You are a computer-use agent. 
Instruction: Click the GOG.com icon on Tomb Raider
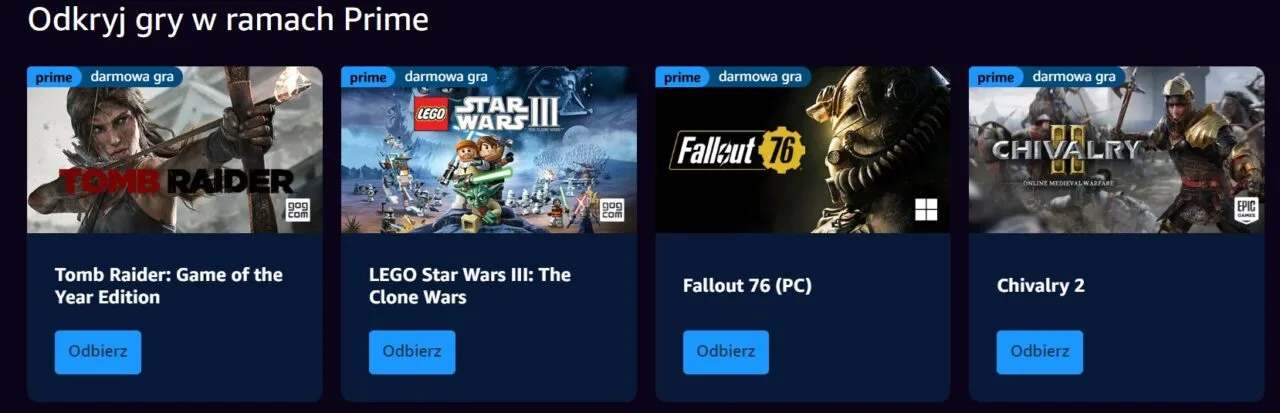pos(298,210)
